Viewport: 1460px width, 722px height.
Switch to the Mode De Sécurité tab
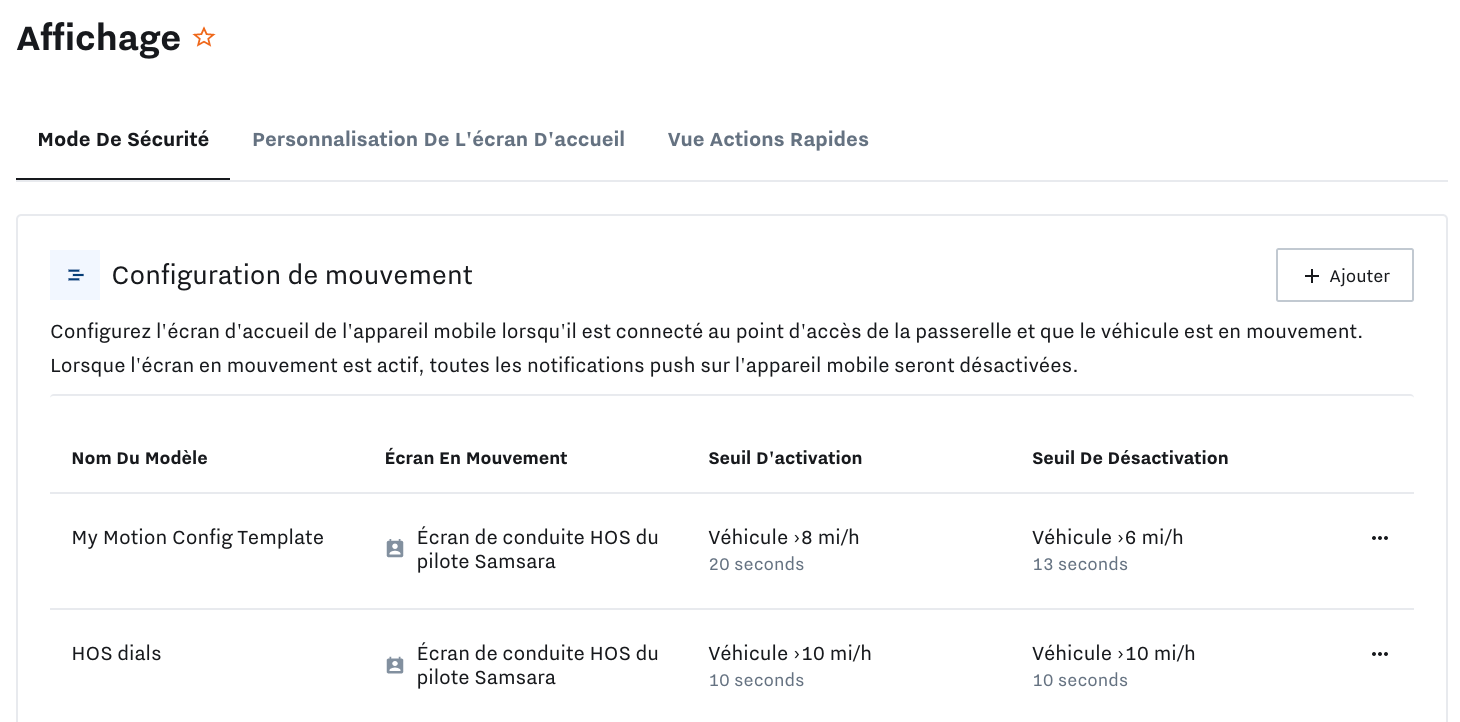point(122,139)
